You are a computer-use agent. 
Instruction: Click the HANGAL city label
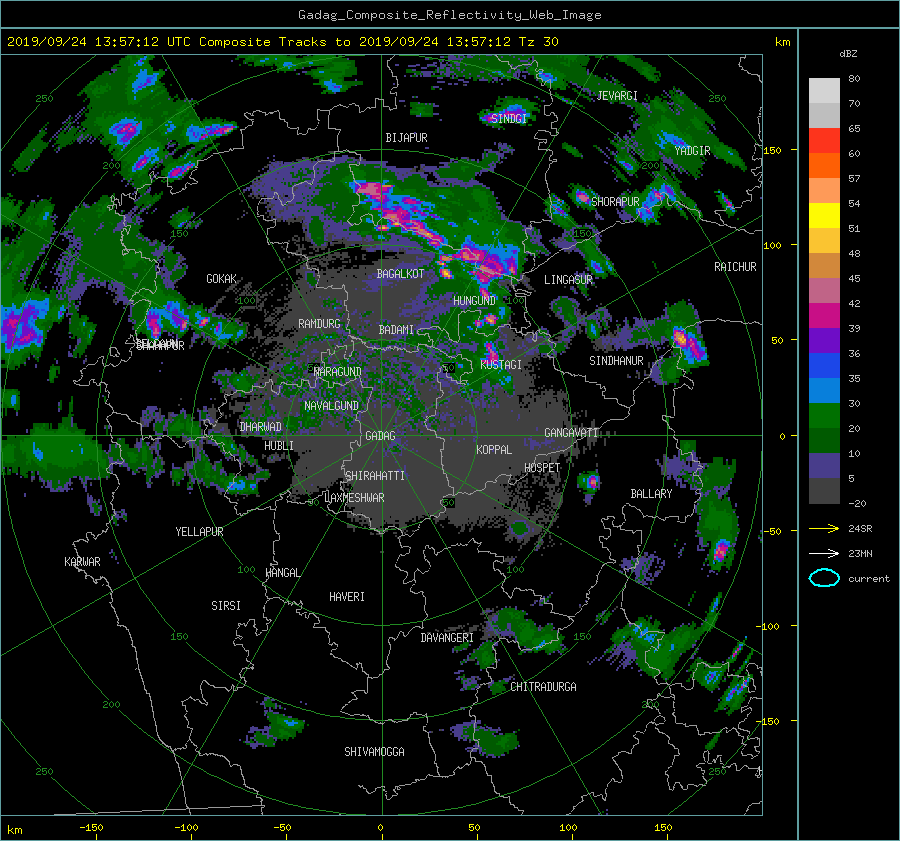point(283,573)
